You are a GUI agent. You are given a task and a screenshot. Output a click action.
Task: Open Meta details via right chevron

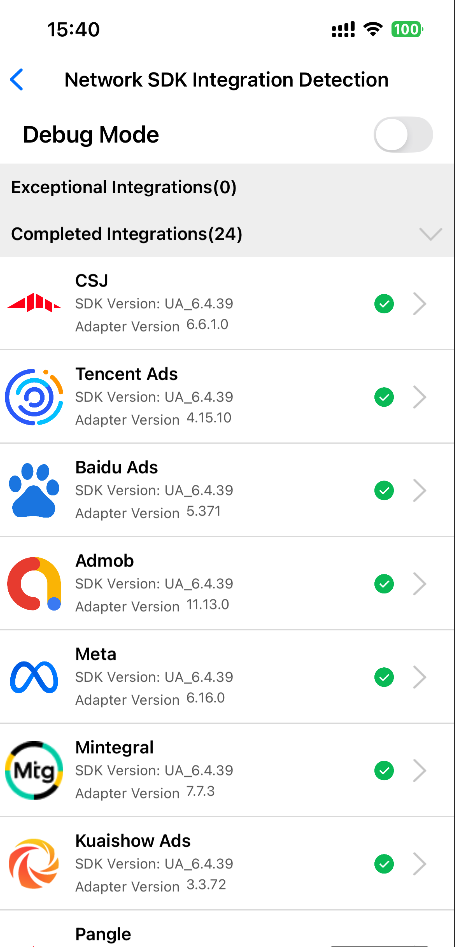pos(420,677)
